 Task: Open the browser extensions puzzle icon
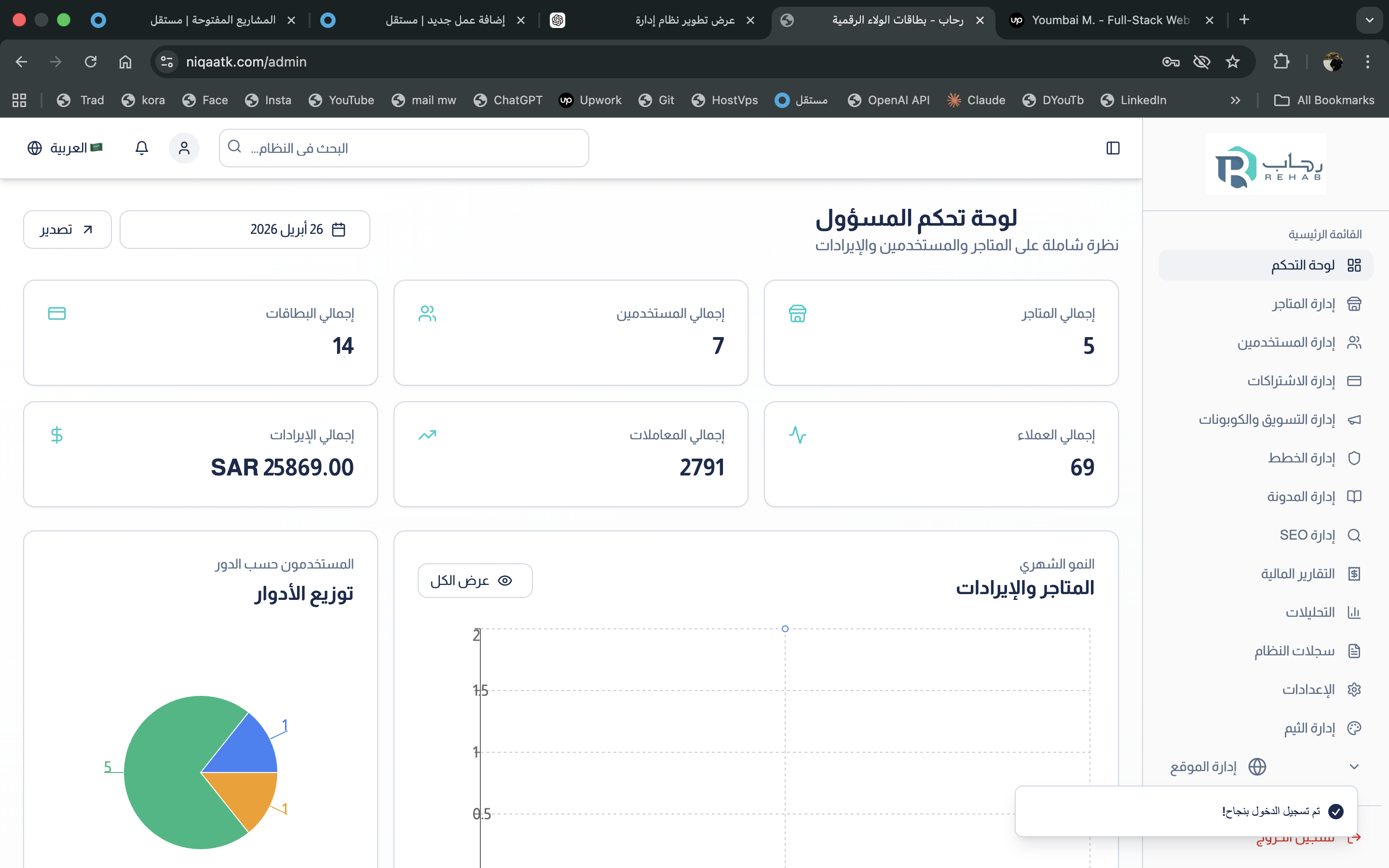pos(1281,61)
